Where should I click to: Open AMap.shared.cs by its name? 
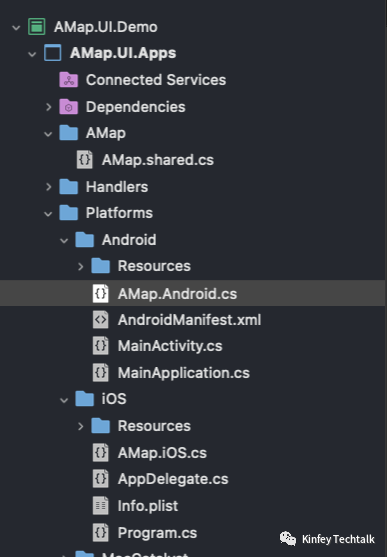coord(158,160)
